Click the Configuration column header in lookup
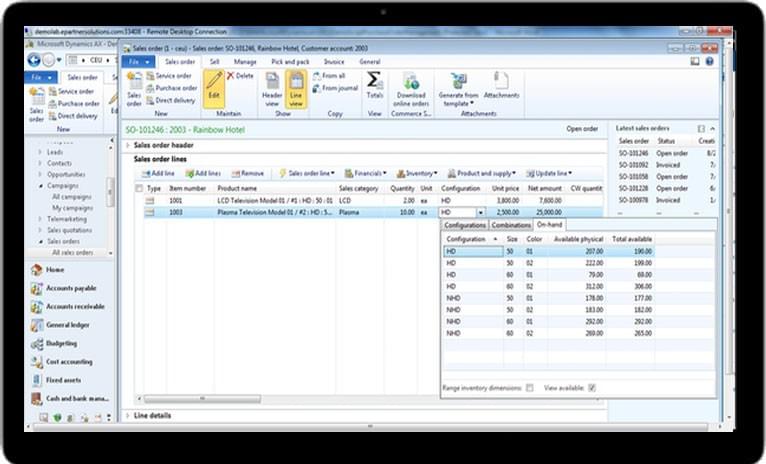Viewport: 766px width, 464px height. (x=471, y=239)
